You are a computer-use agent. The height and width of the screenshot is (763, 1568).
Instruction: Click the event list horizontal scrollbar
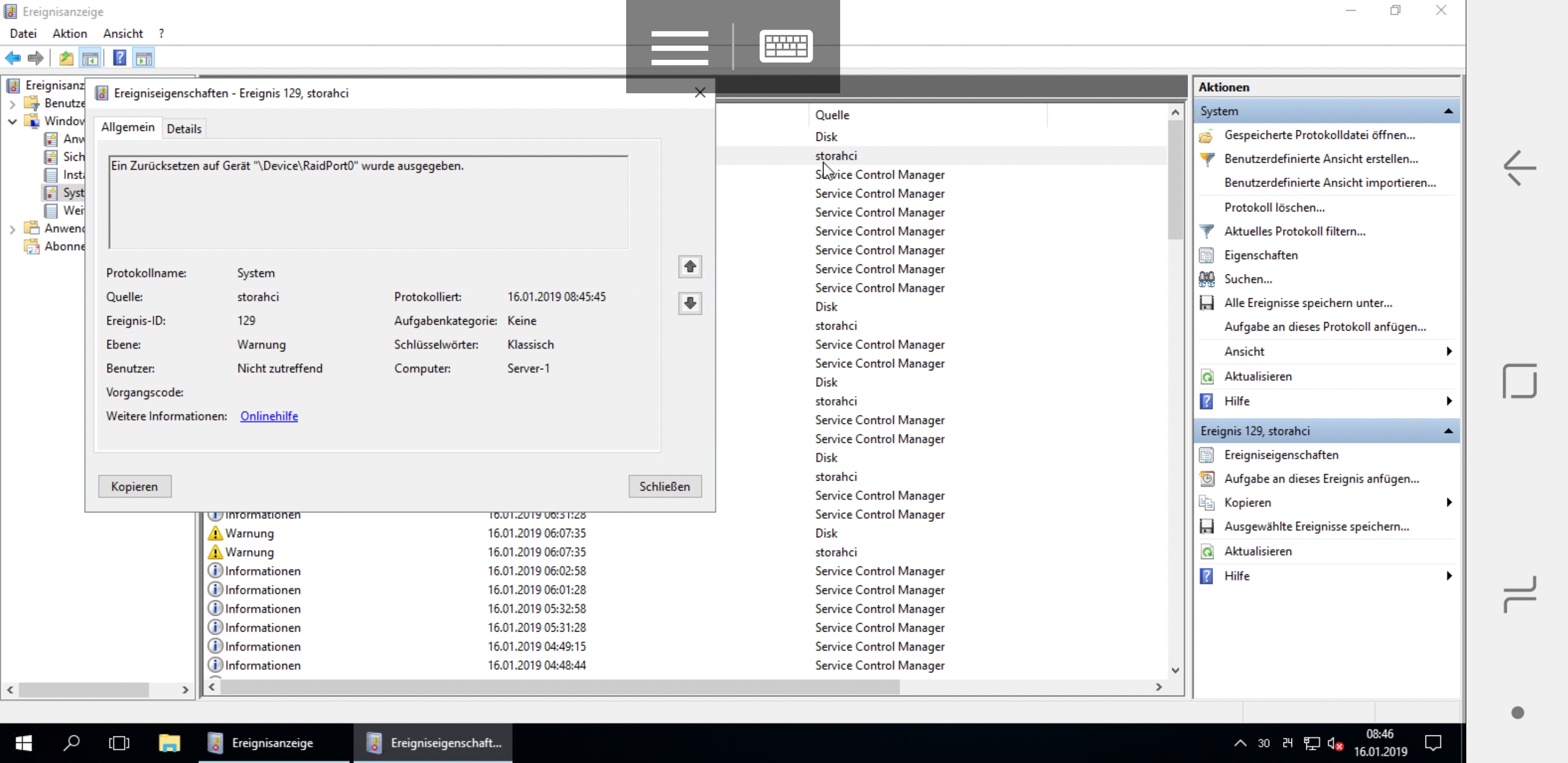[x=559, y=687]
